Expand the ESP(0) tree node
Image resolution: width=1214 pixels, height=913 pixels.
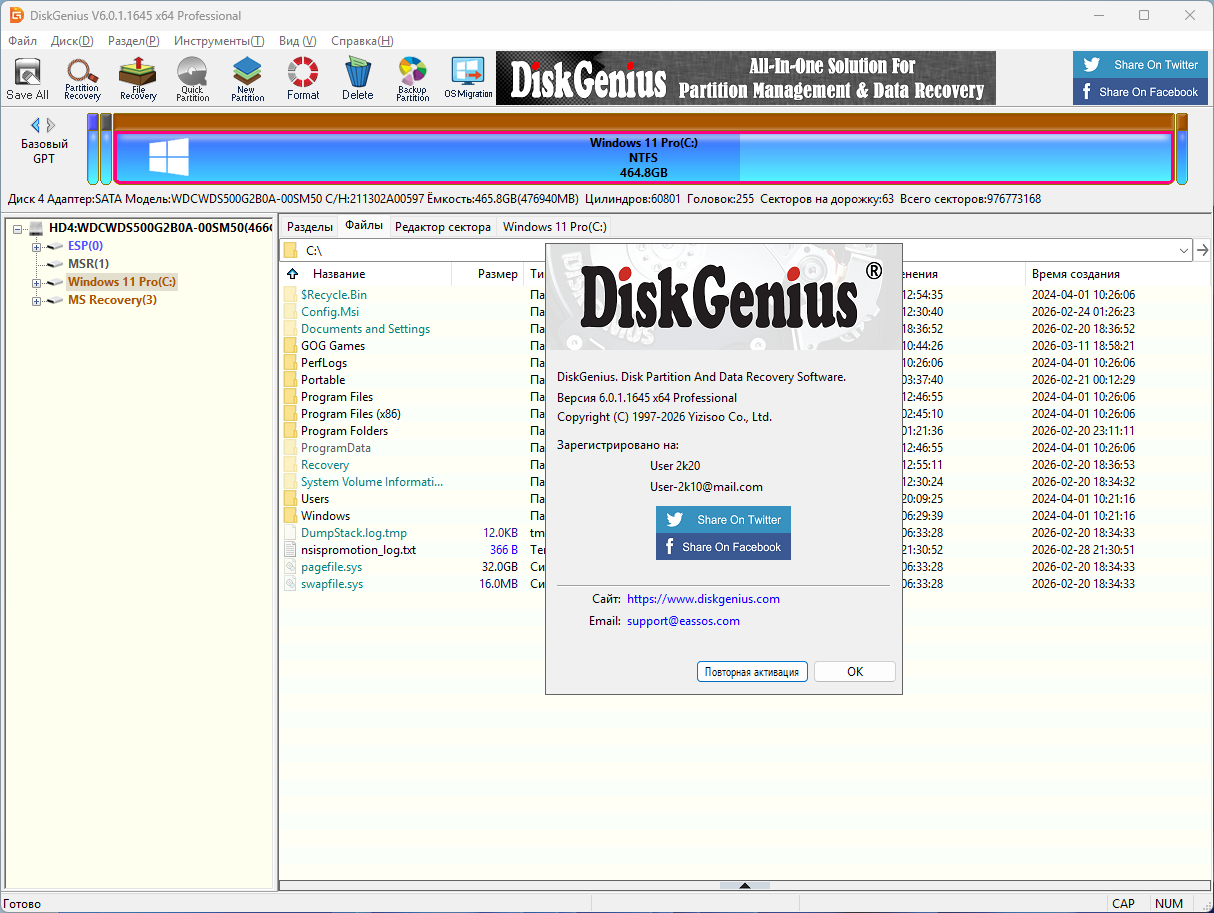36,246
